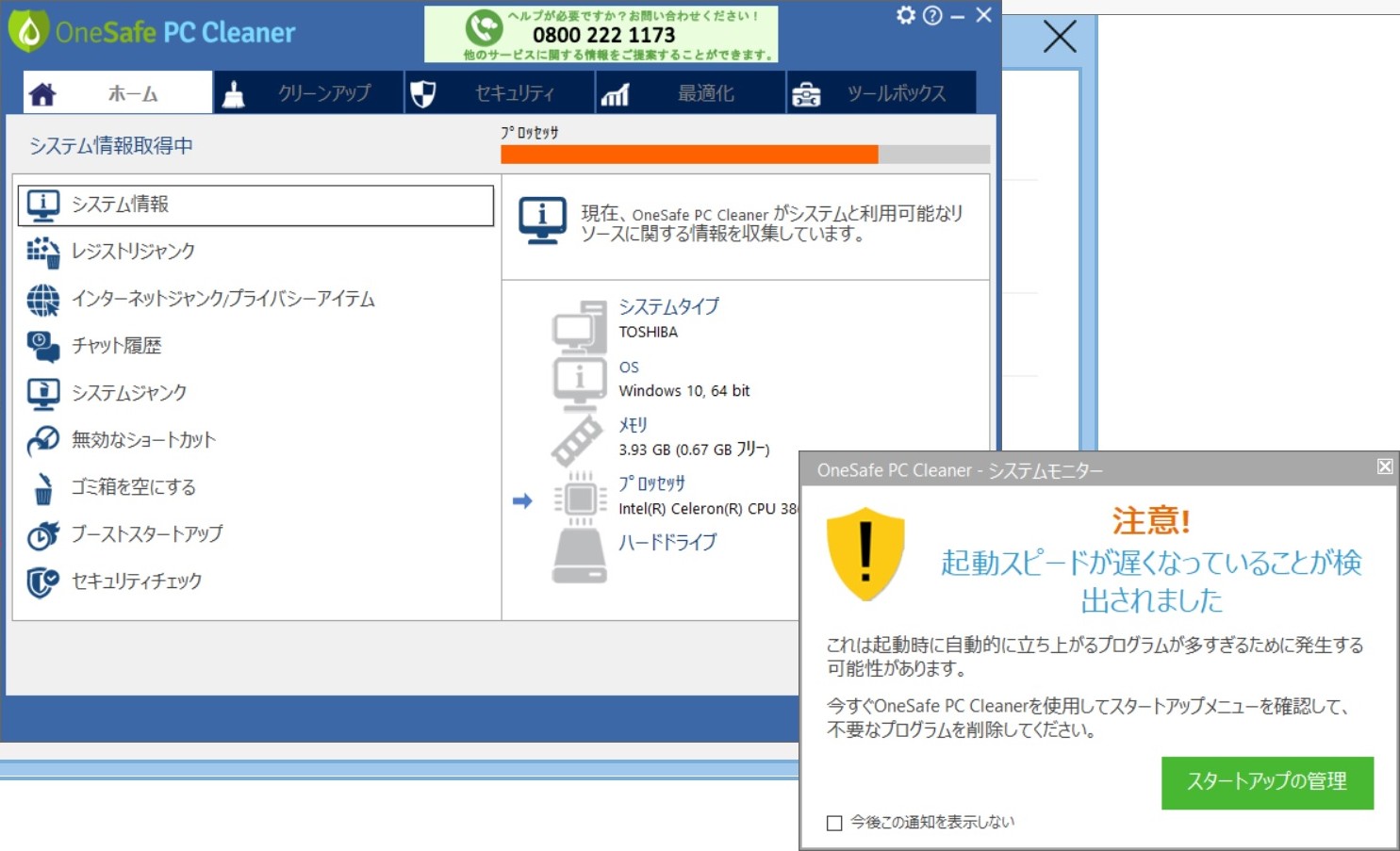
Task: Click the システムジャンク monitor icon
Action: [43, 394]
